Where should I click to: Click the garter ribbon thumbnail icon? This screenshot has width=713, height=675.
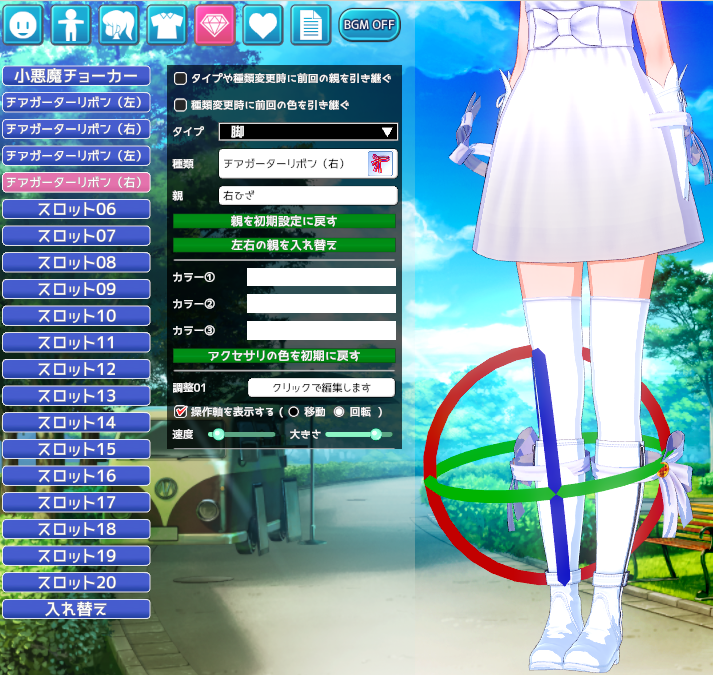pyautogui.click(x=380, y=163)
